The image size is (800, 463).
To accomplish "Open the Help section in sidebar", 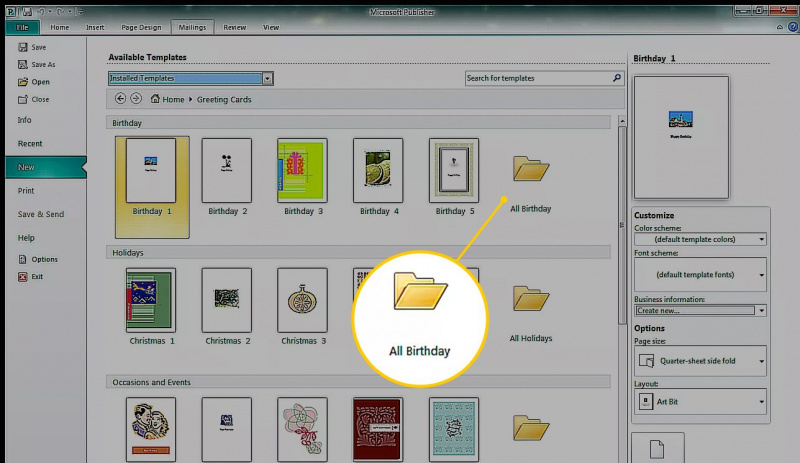I will (x=26, y=238).
